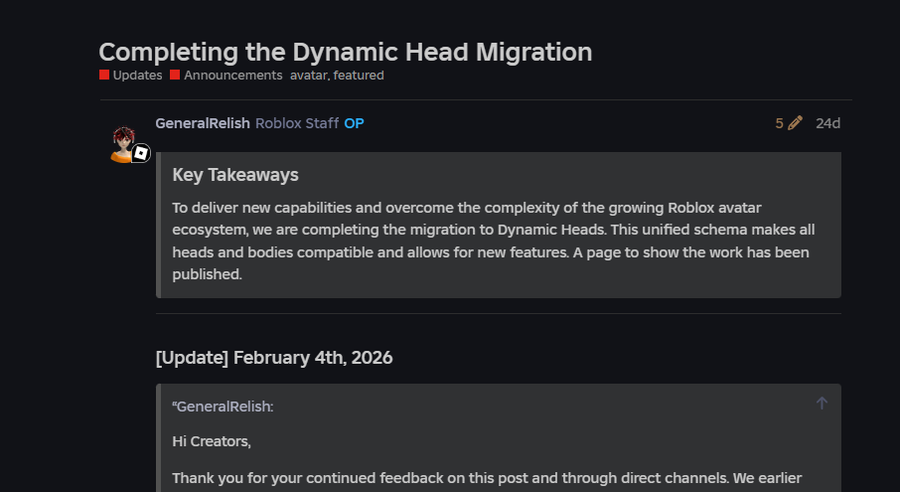Image resolution: width=900 pixels, height=492 pixels.
Task: Click the Roblox Staff badge on avatar
Action: [x=141, y=153]
